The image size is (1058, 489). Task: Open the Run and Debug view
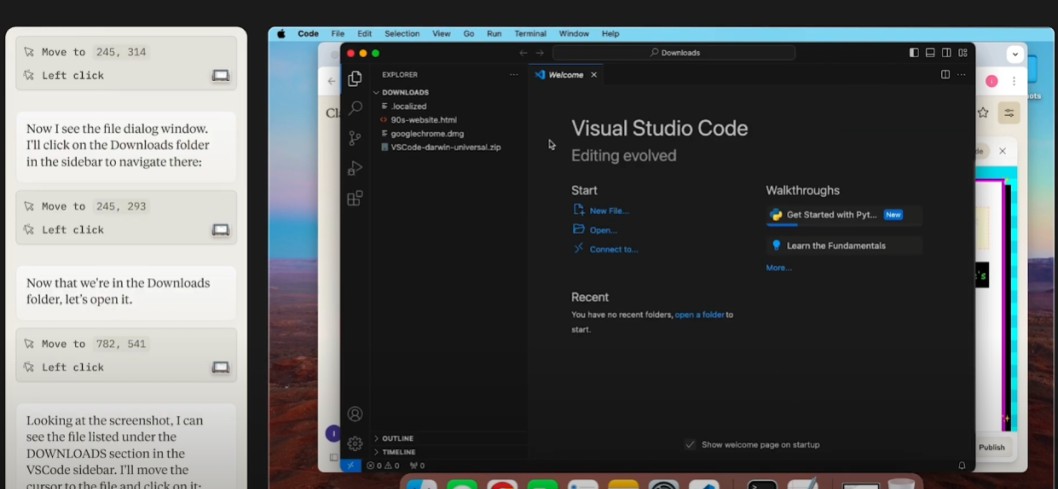coord(355,168)
